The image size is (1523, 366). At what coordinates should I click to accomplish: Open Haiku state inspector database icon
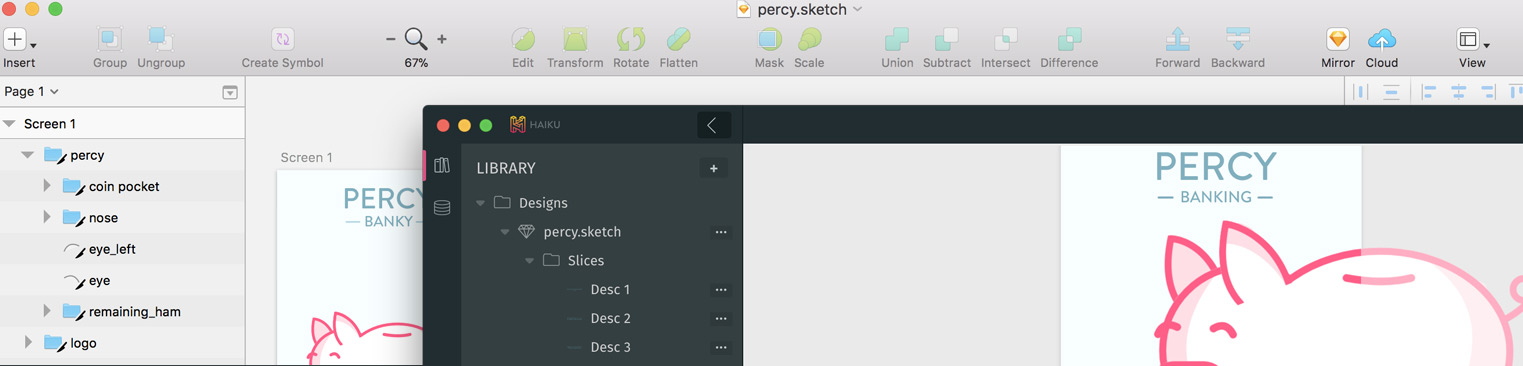442,208
